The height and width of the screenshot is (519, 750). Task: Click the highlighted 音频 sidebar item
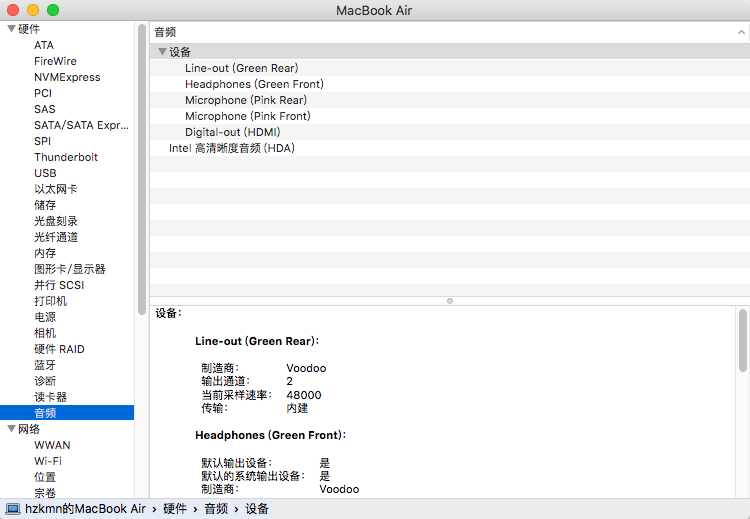(x=67, y=413)
